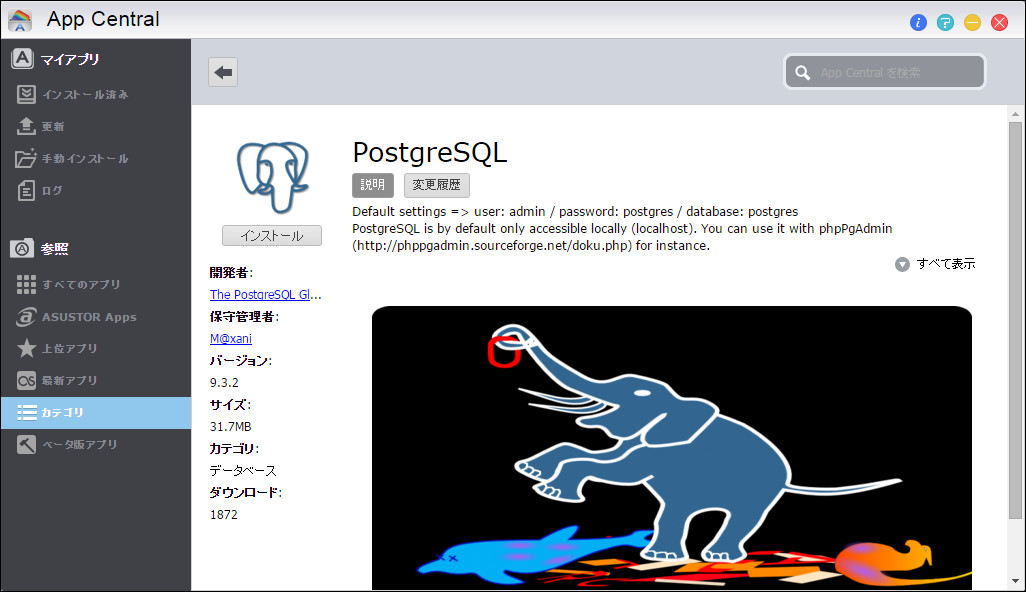View the PostgreSQL elephant screenshot

pyautogui.click(x=671, y=445)
